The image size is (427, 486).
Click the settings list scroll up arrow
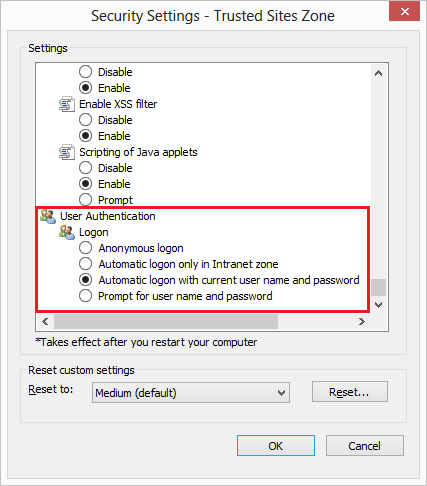point(378,73)
